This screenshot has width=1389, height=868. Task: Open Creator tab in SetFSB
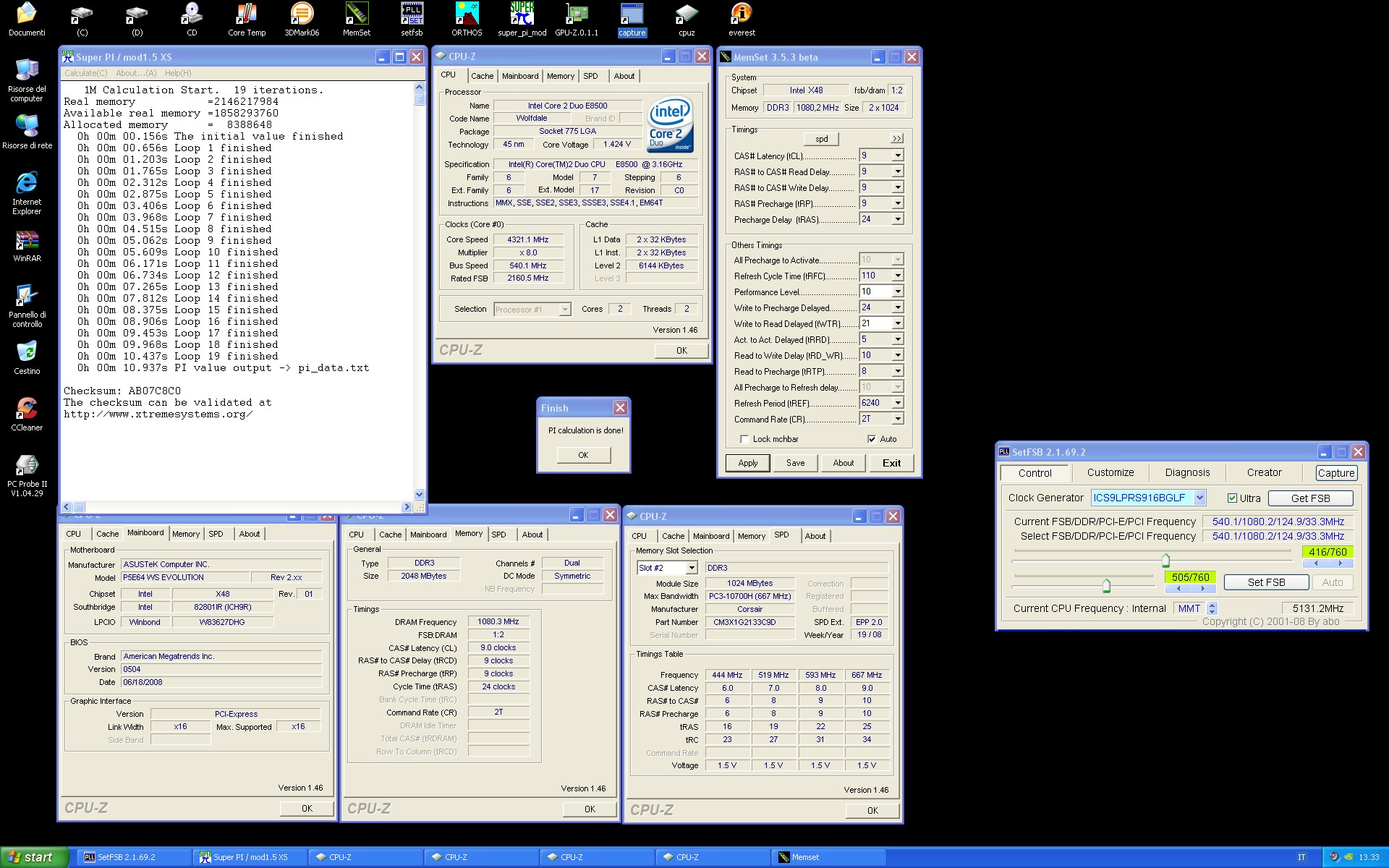[1264, 472]
